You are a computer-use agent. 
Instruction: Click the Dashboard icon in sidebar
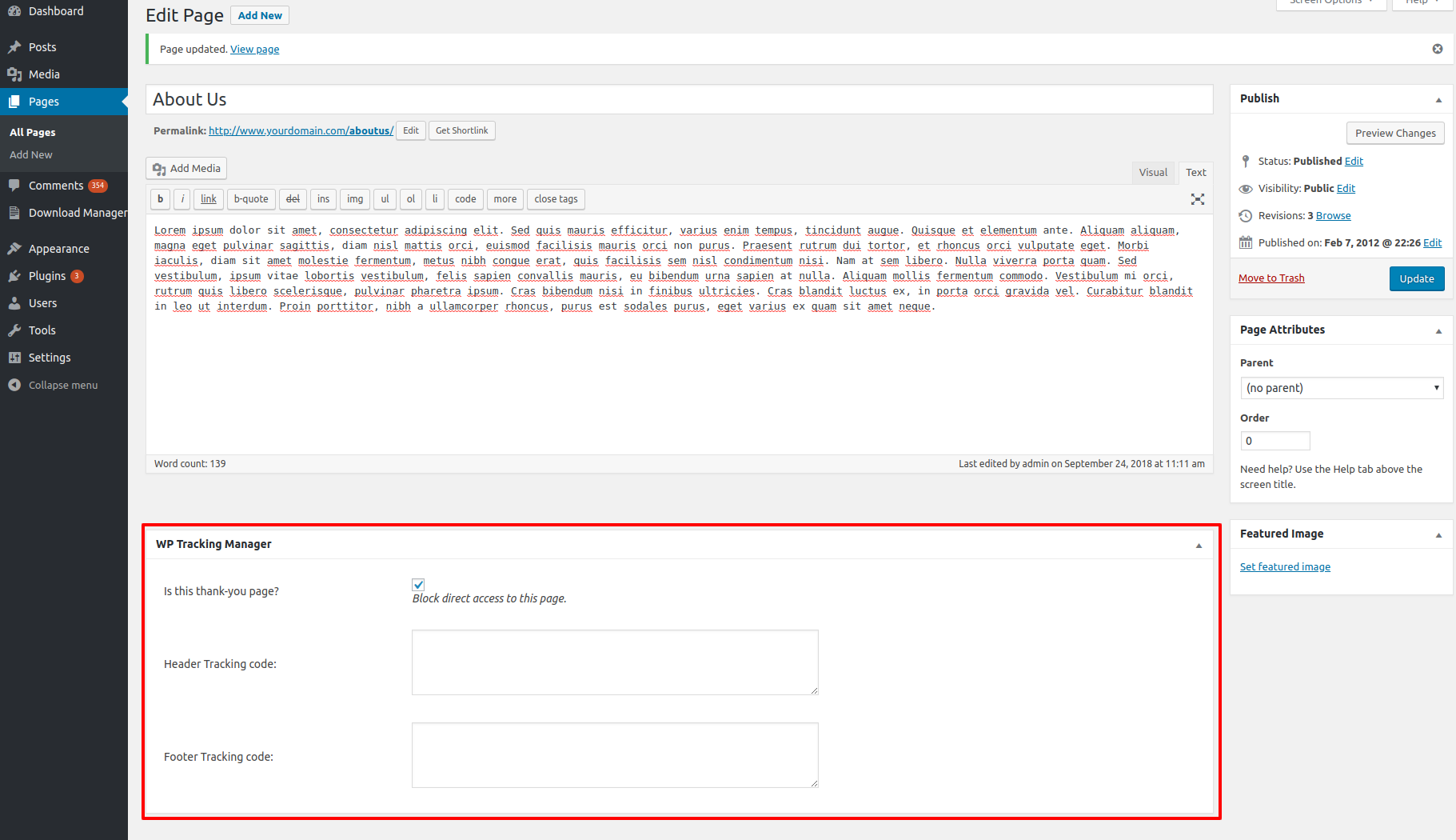14,11
